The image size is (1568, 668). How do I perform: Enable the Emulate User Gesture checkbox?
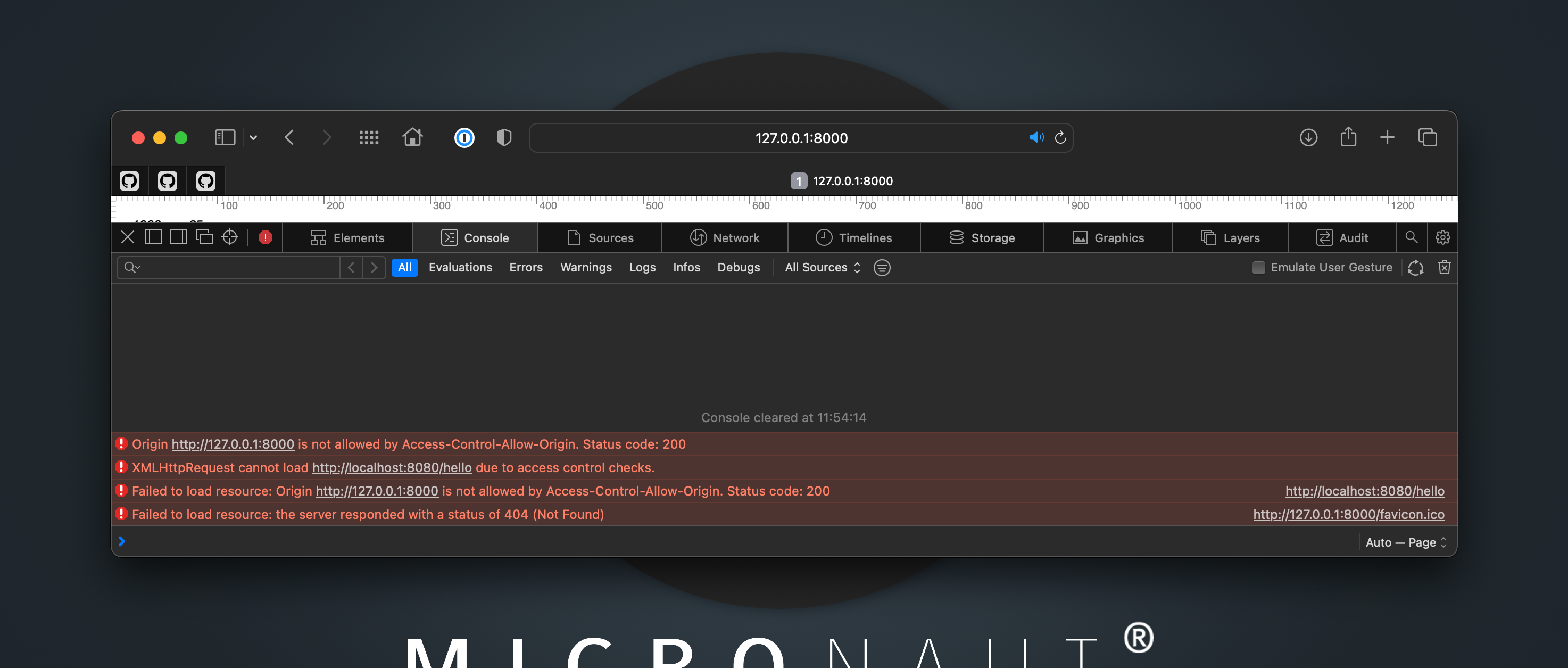point(1258,267)
